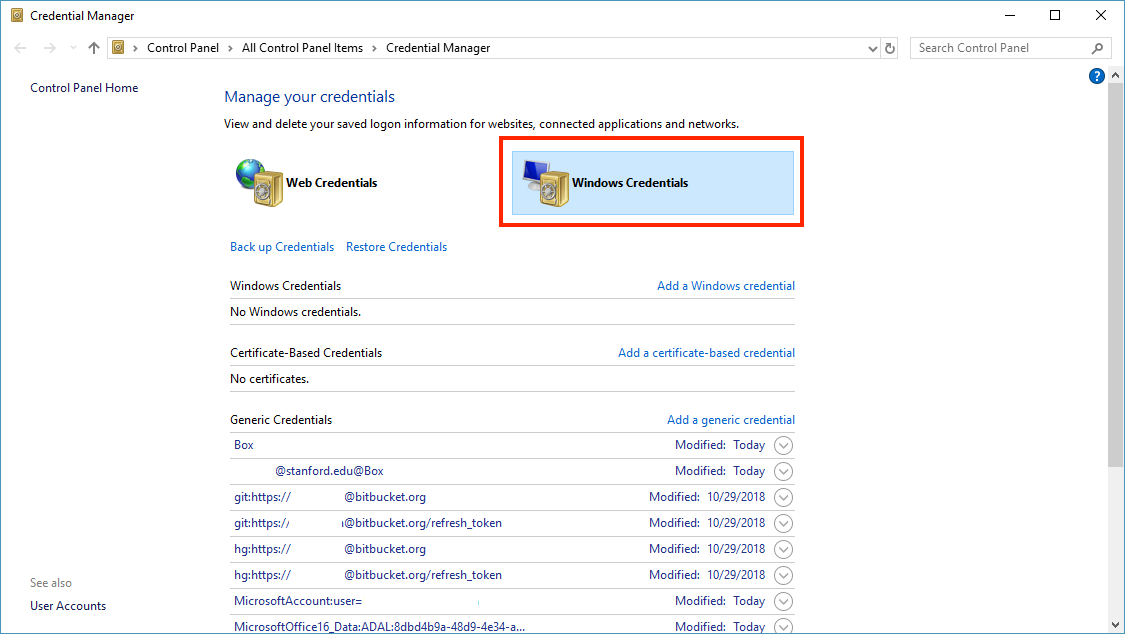Click the search magnifier icon
This screenshot has width=1125, height=634.
tap(1097, 48)
